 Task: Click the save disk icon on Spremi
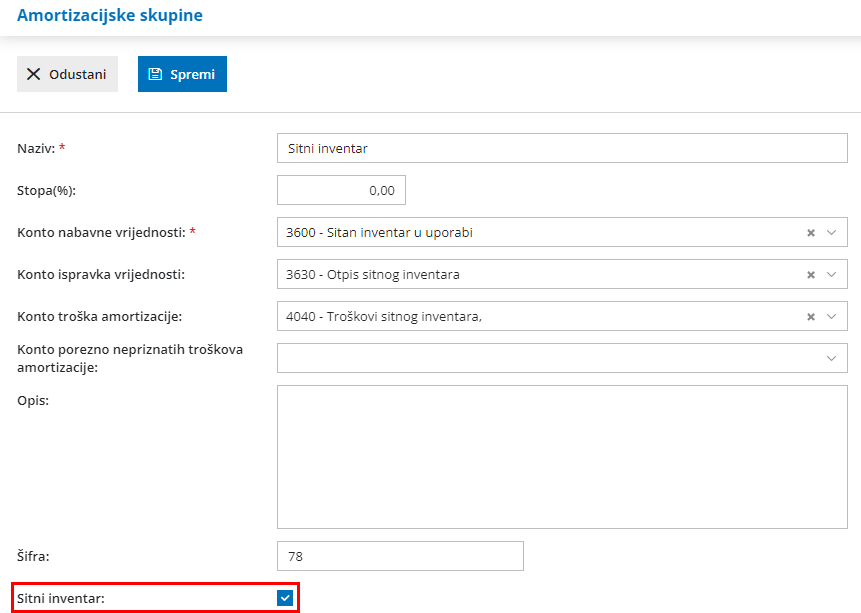pos(155,73)
